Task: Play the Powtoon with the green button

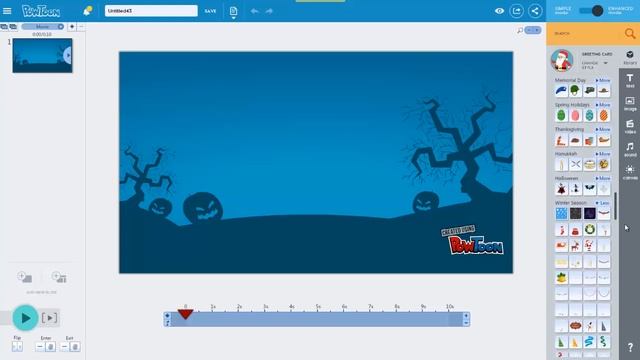Action: coord(25,318)
